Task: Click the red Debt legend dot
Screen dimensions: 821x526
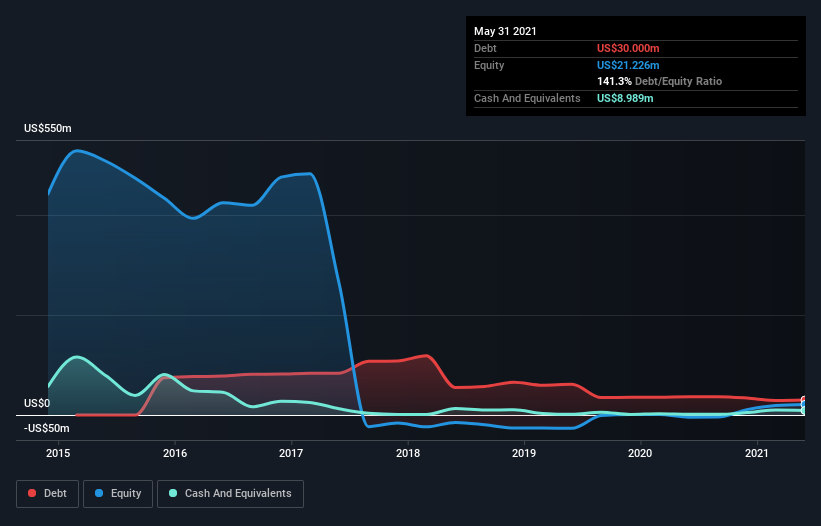Action: pos(32,493)
